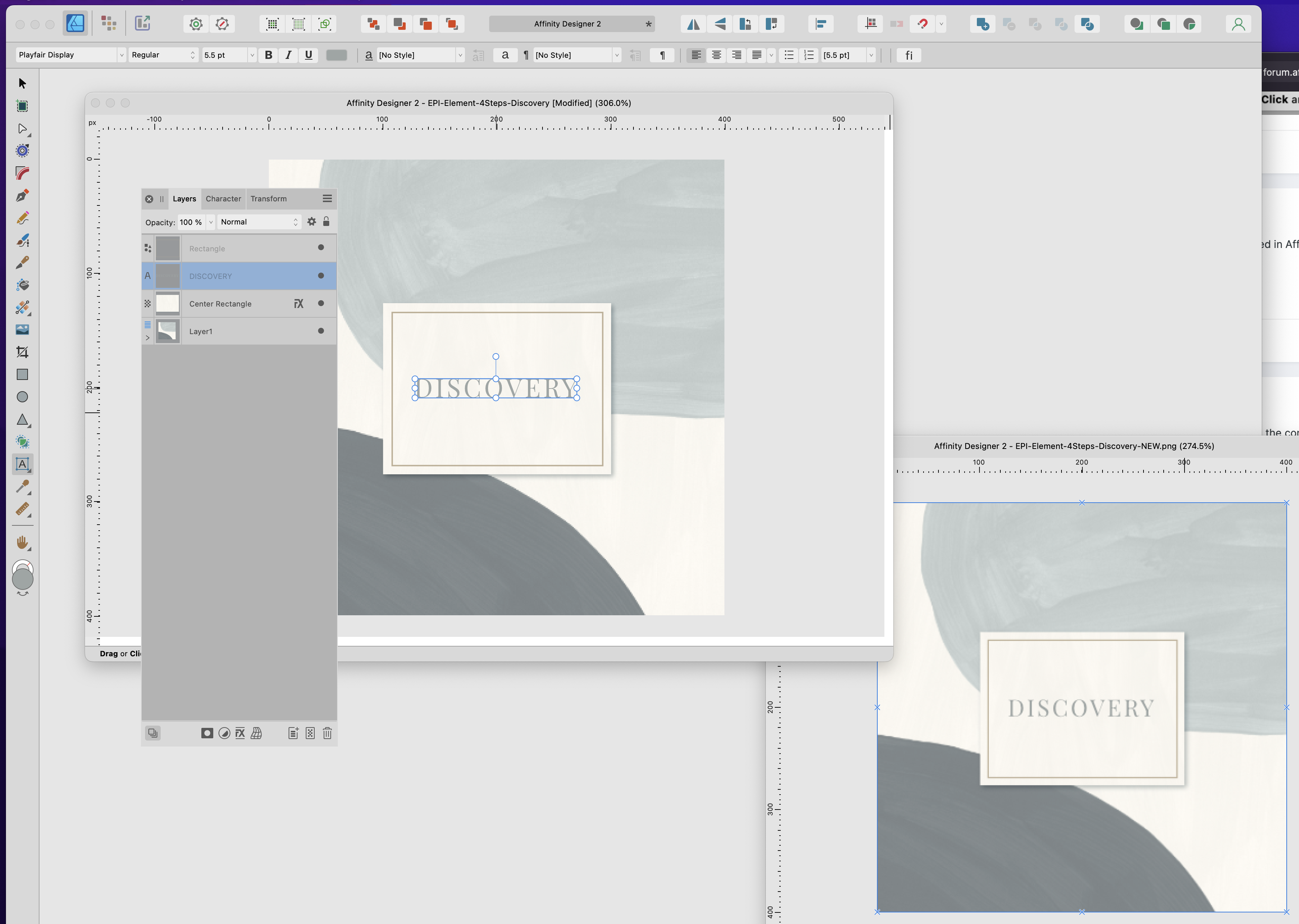Switch to the Character tab
Image resolution: width=1299 pixels, height=924 pixels.
pyautogui.click(x=223, y=199)
